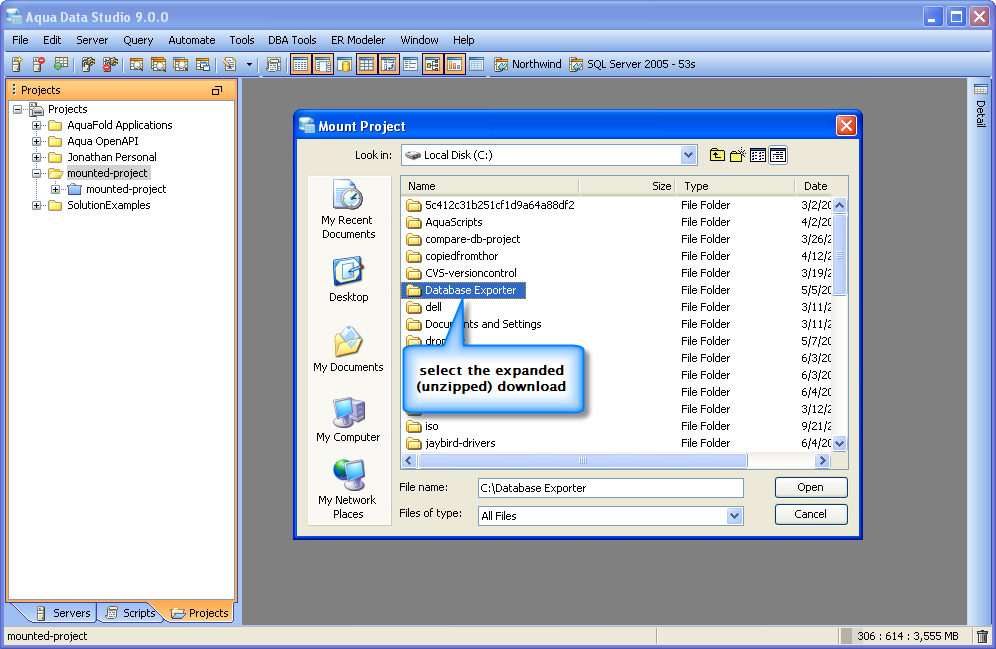
Task: Select Jonathan Personal in the Projects tree
Action: (x=112, y=157)
